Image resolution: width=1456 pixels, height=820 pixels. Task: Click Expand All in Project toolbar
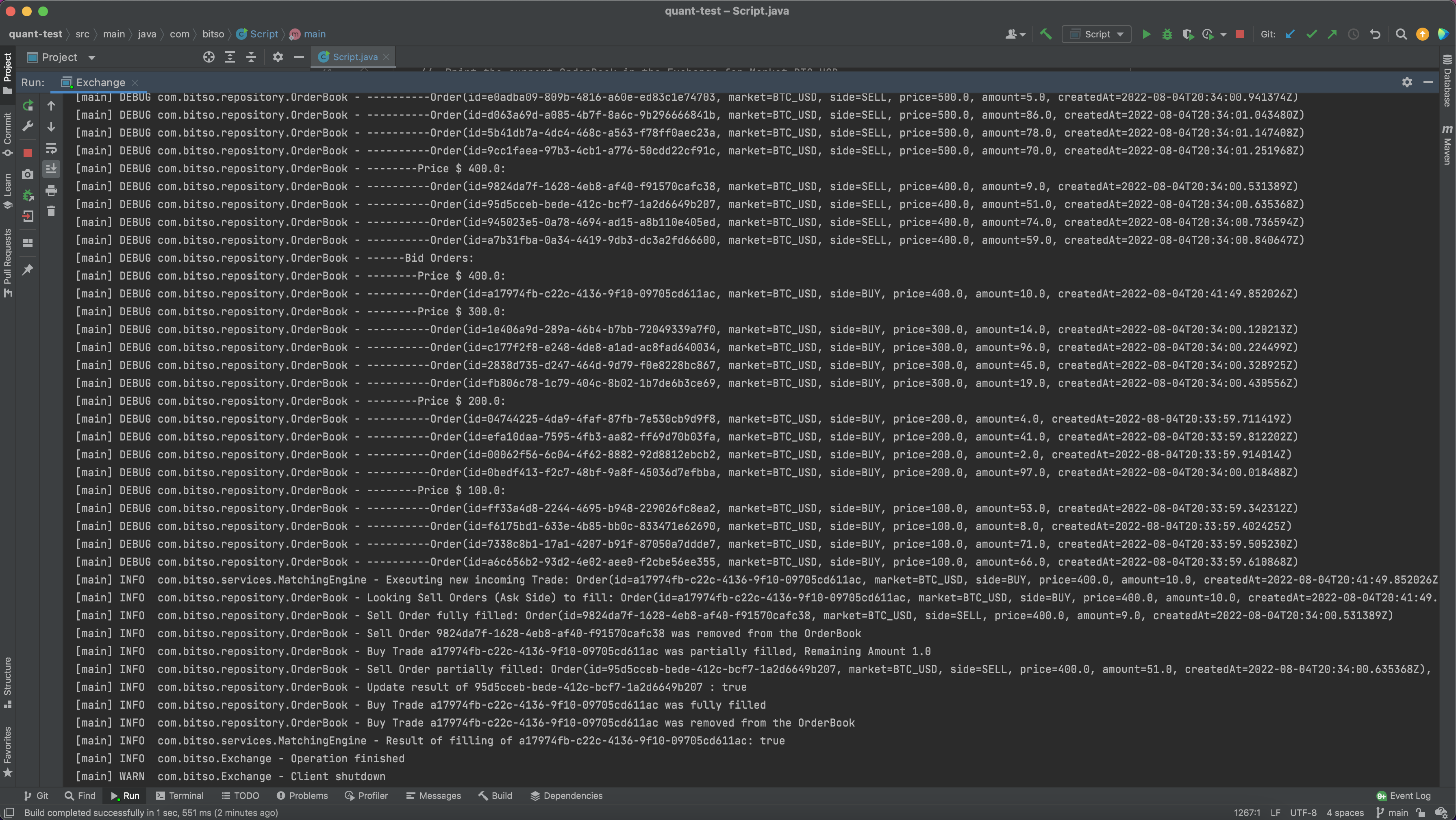pyautogui.click(x=230, y=57)
